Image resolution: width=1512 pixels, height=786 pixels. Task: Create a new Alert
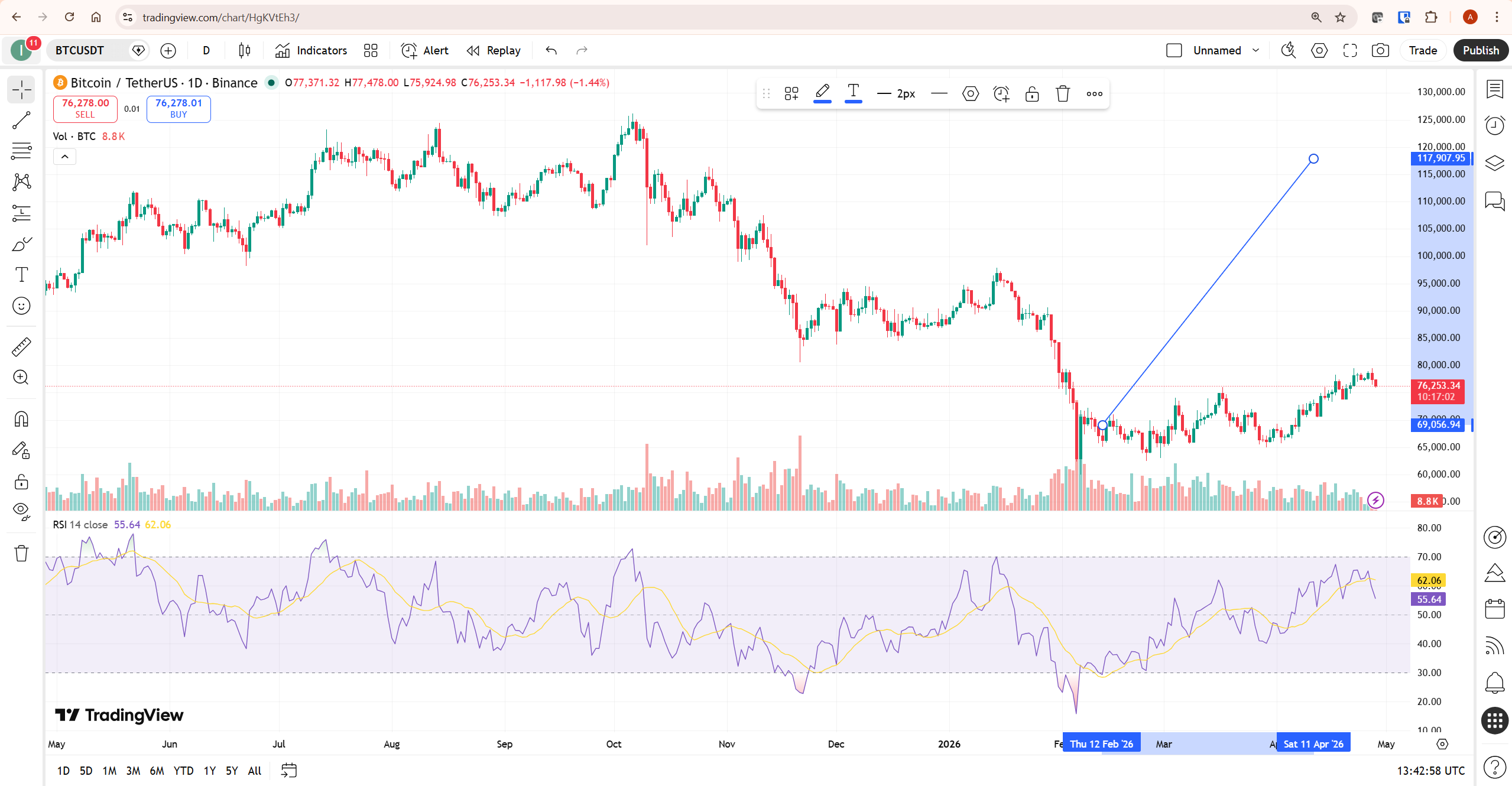click(x=424, y=50)
